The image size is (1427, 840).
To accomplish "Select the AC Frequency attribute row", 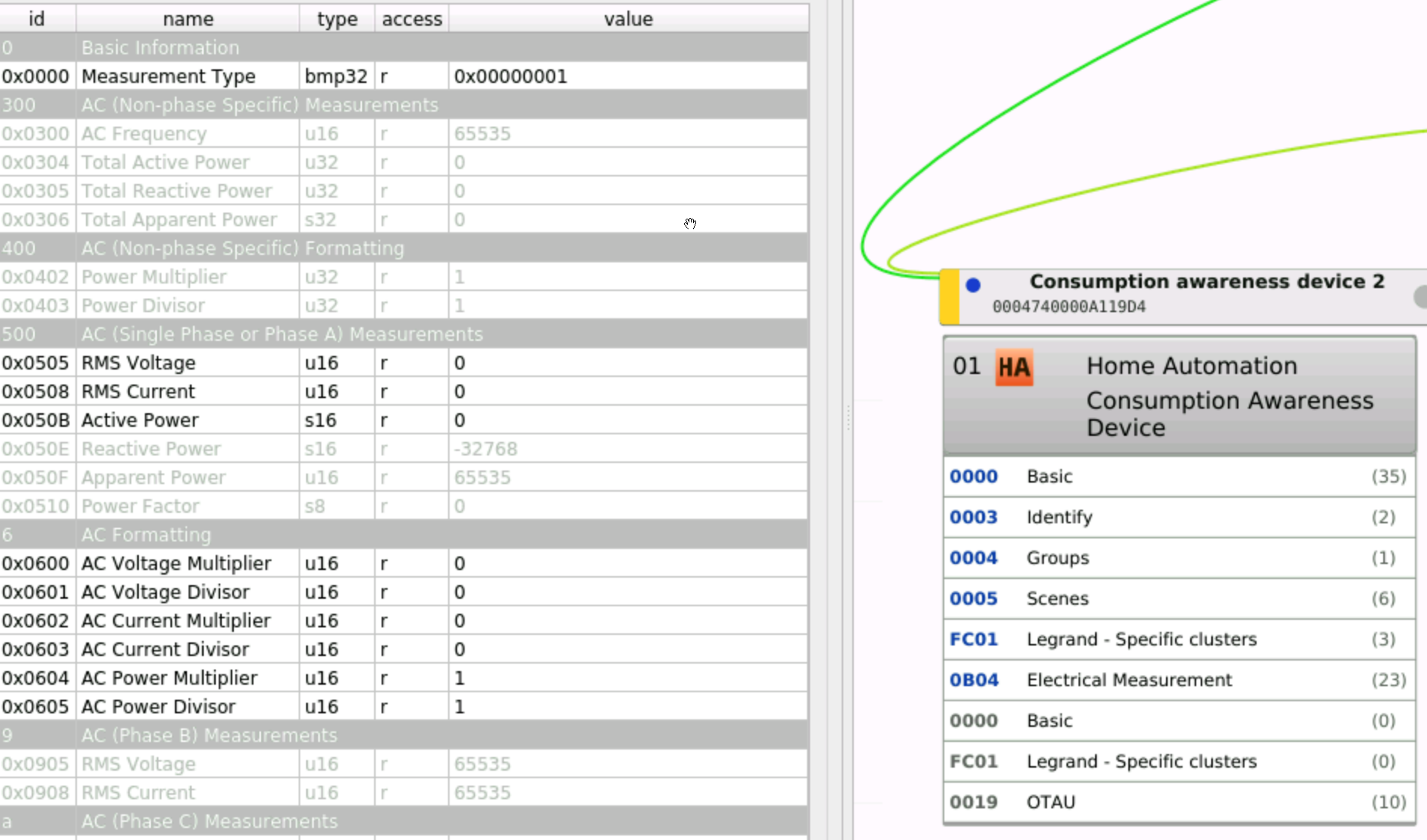I will tap(404, 133).
